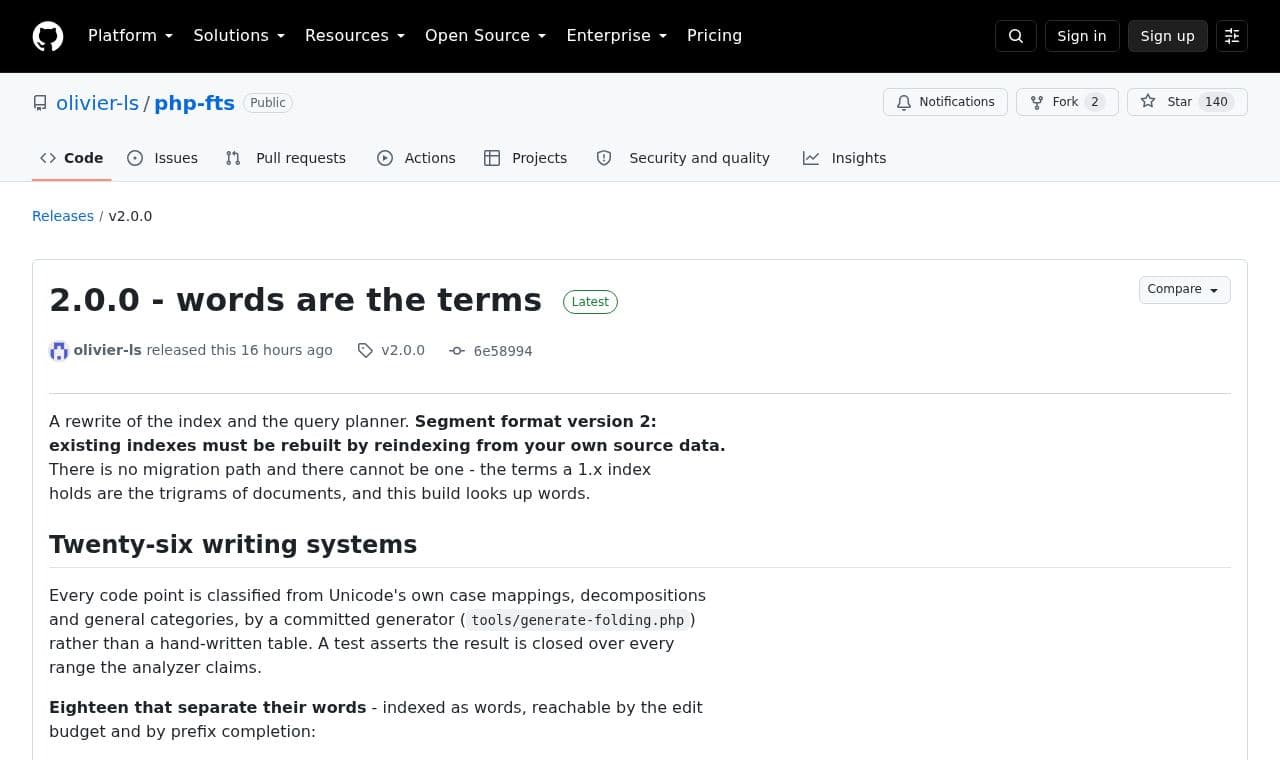
Task: Click the Notifications bell button
Action: click(945, 102)
